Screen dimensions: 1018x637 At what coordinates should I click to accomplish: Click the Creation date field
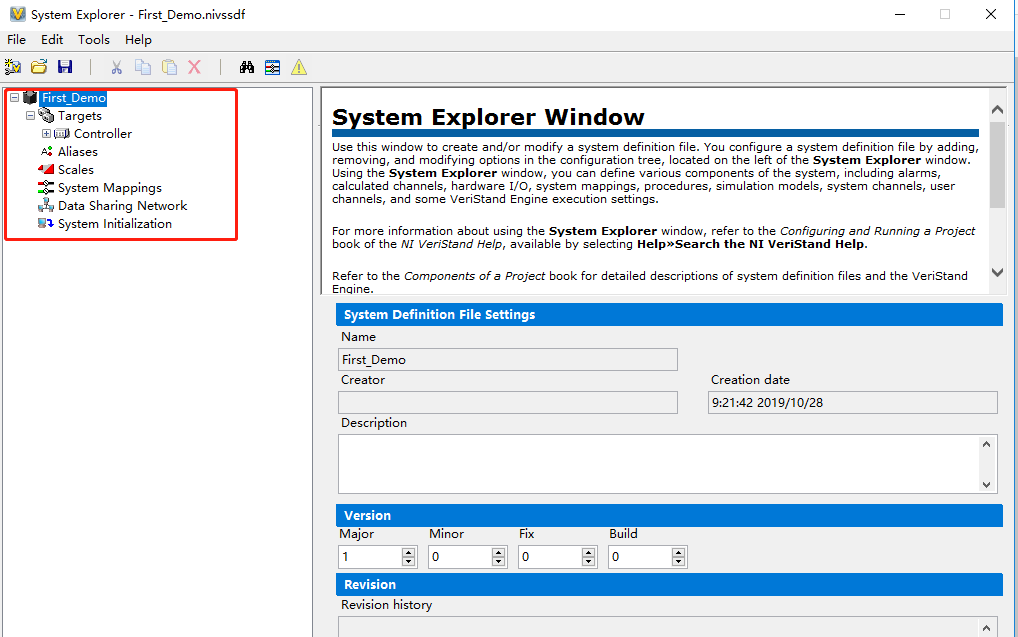(852, 403)
